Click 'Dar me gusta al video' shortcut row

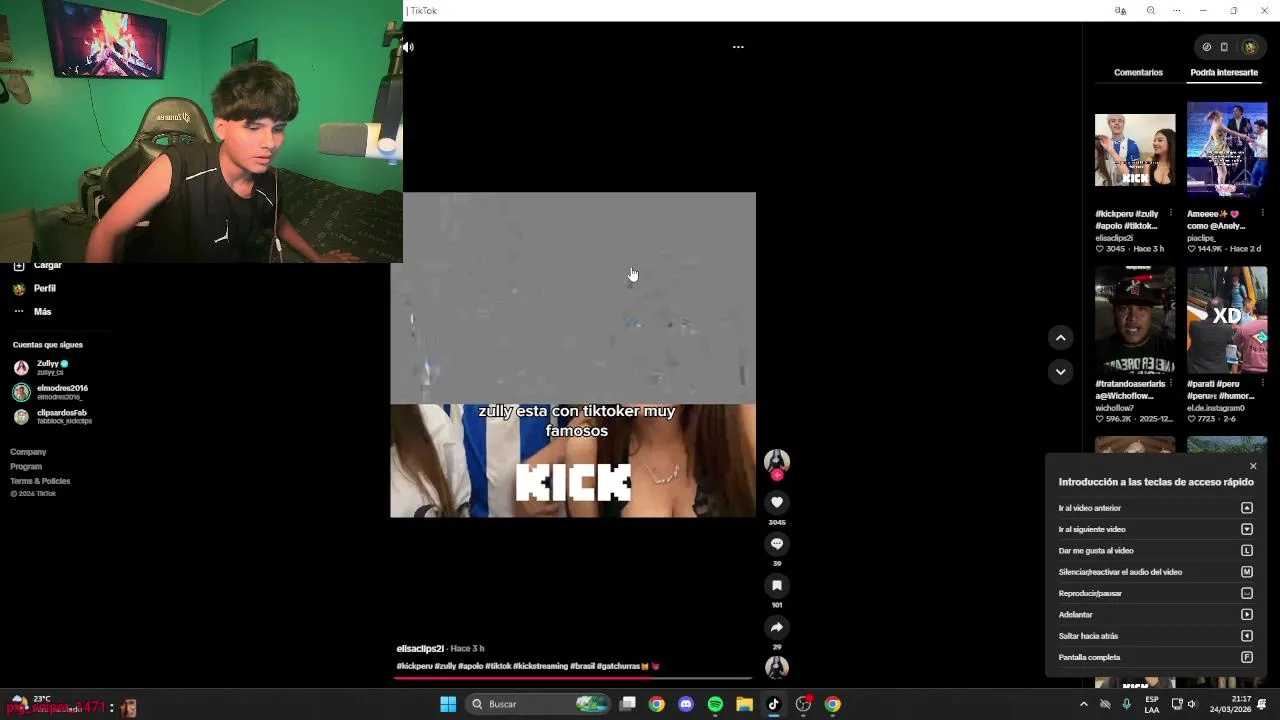coord(1155,551)
